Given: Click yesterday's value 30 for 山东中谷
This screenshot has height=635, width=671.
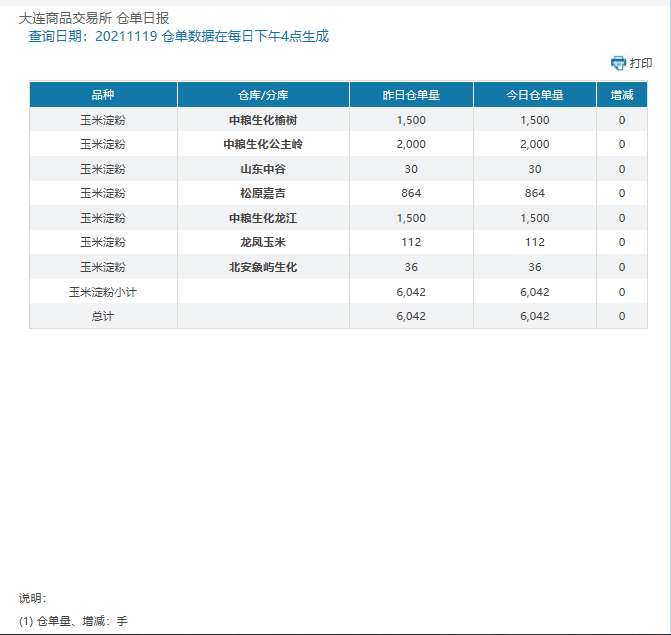Looking at the screenshot, I should (x=411, y=169).
